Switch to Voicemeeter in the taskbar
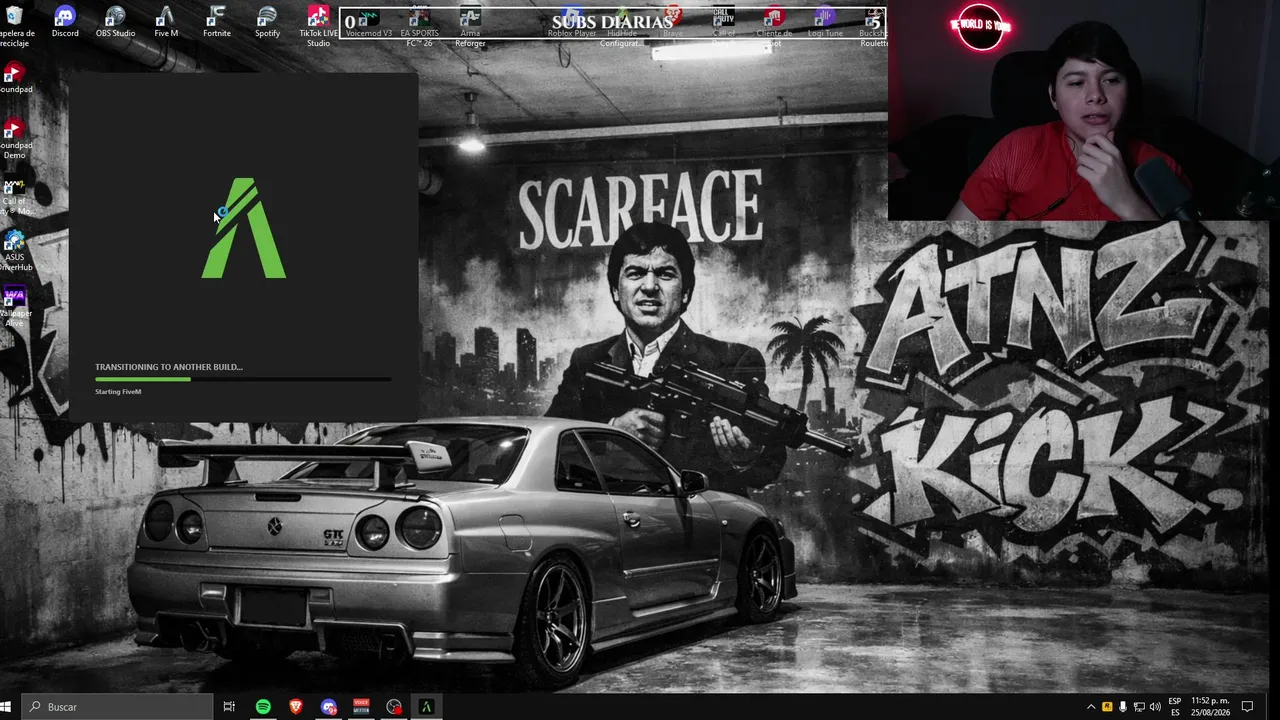 (361, 707)
